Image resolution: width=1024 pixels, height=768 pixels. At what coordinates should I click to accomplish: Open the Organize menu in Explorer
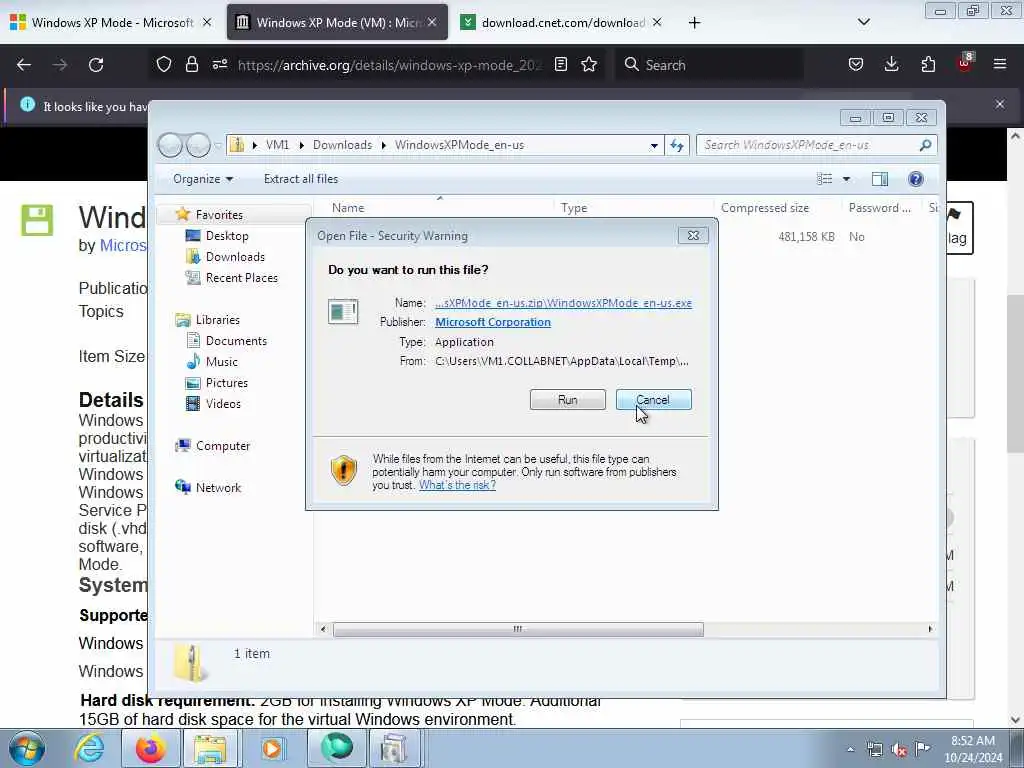point(202,179)
